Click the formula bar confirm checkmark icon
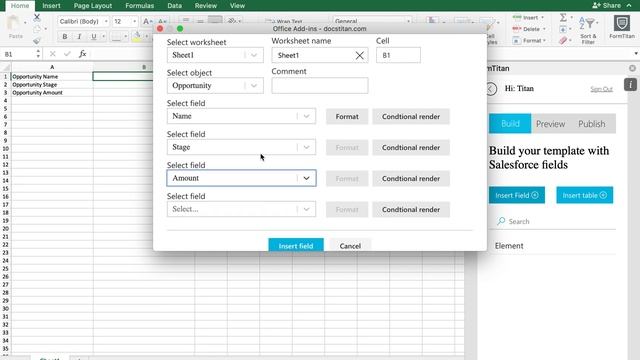640x360 pixels. tap(67, 53)
